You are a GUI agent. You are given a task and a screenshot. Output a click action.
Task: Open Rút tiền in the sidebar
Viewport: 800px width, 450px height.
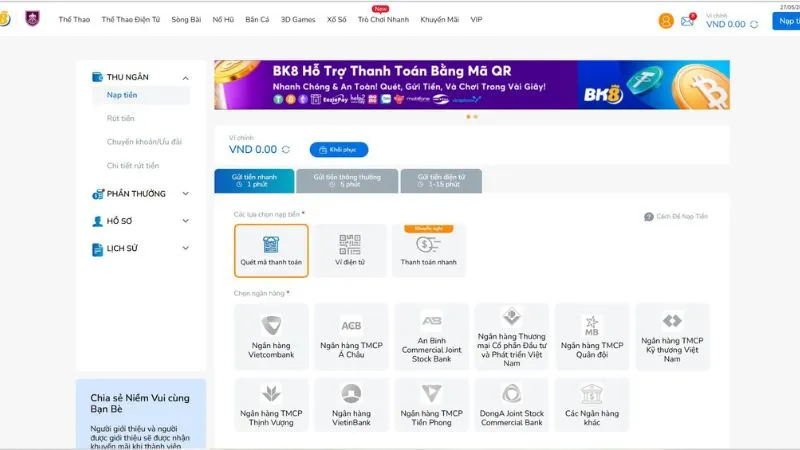[120, 118]
